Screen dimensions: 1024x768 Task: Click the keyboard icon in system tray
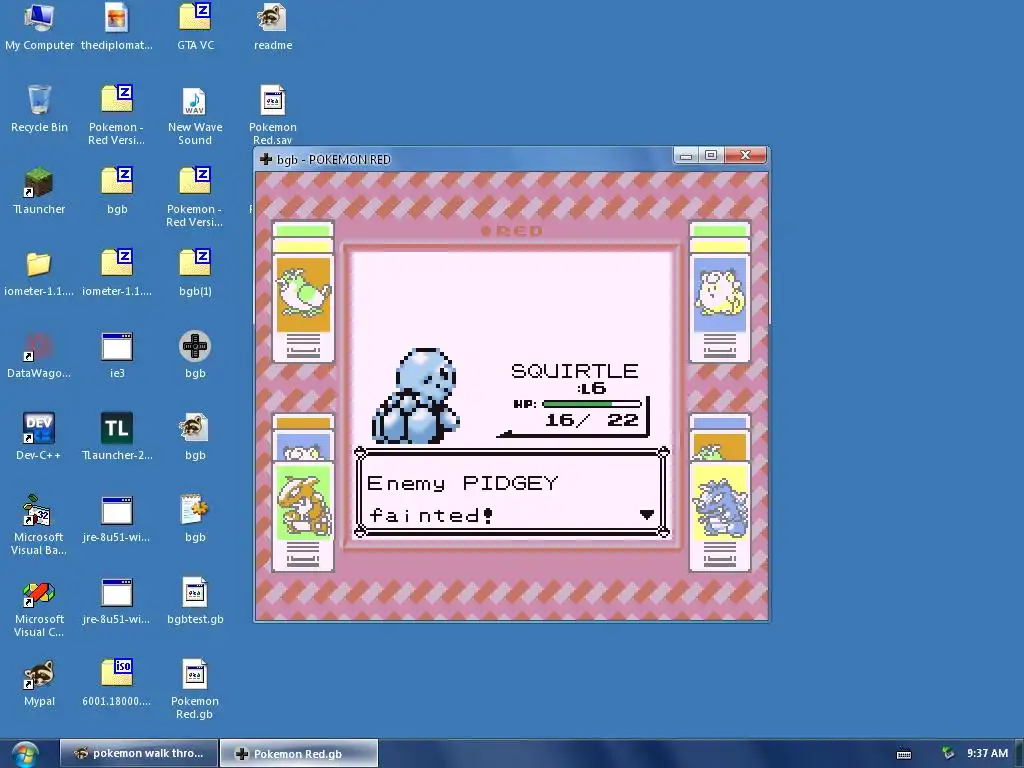(x=904, y=754)
